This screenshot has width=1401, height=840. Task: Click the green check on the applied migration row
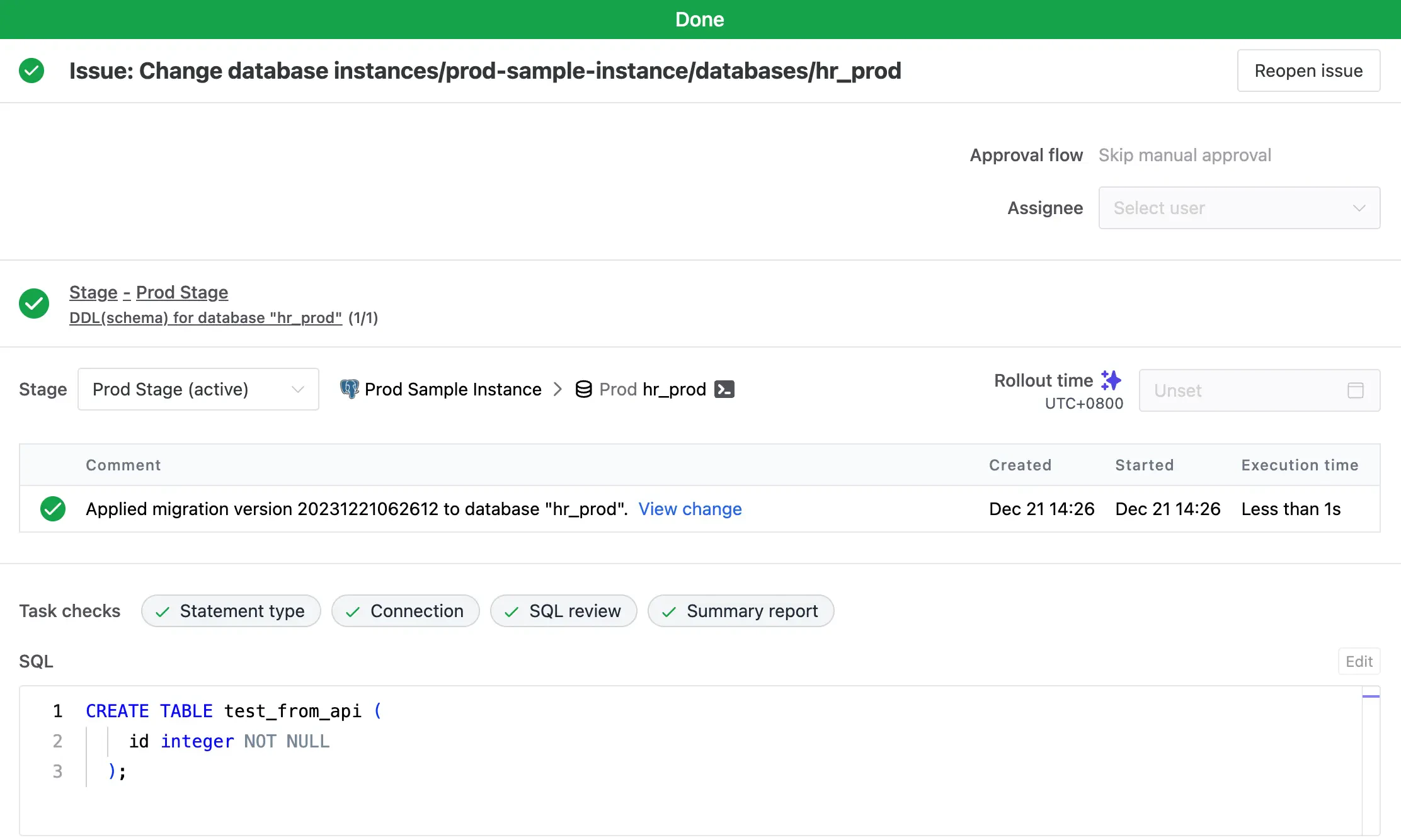tap(52, 509)
